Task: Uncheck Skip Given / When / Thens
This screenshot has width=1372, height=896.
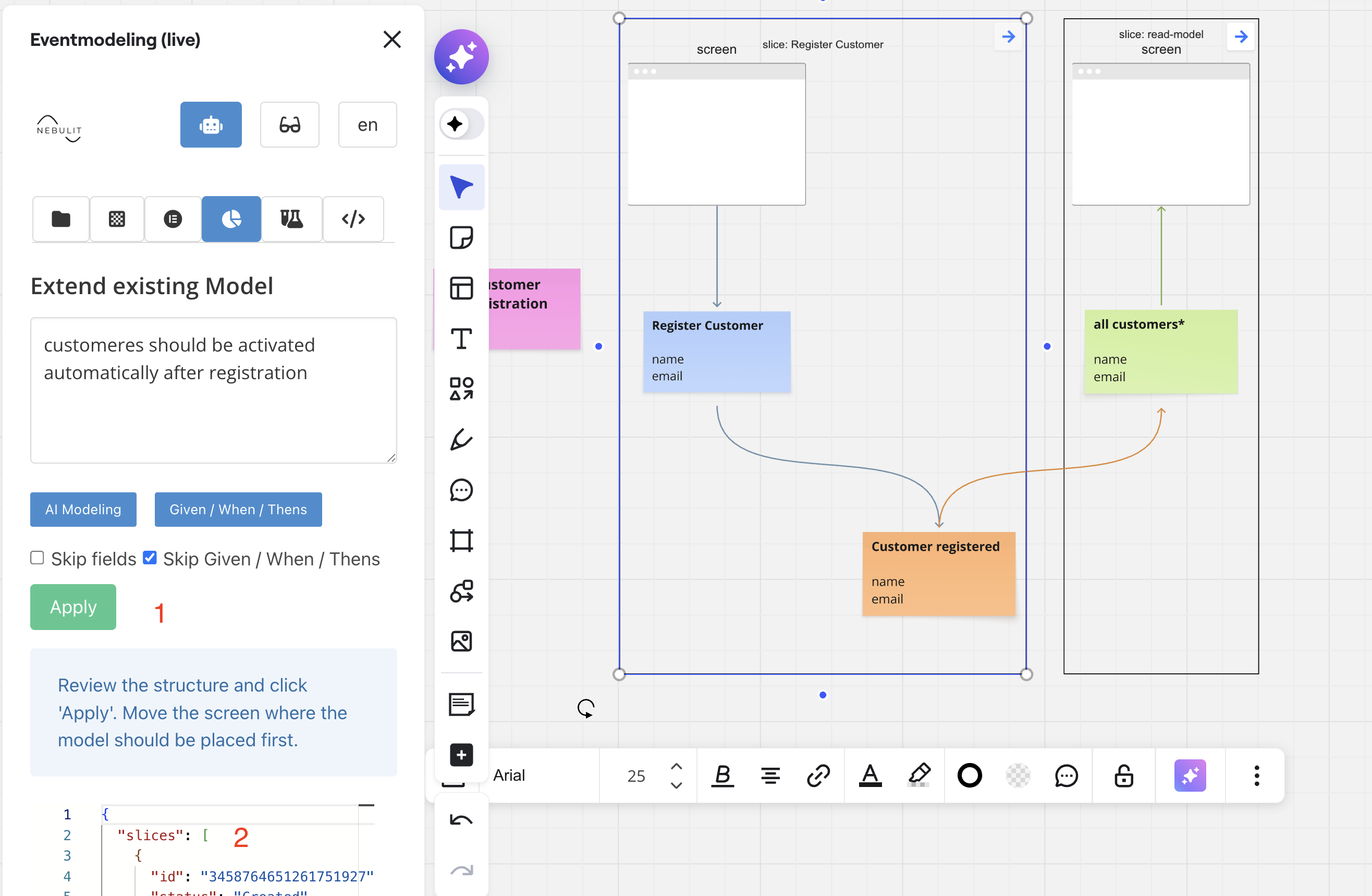Action: [150, 558]
